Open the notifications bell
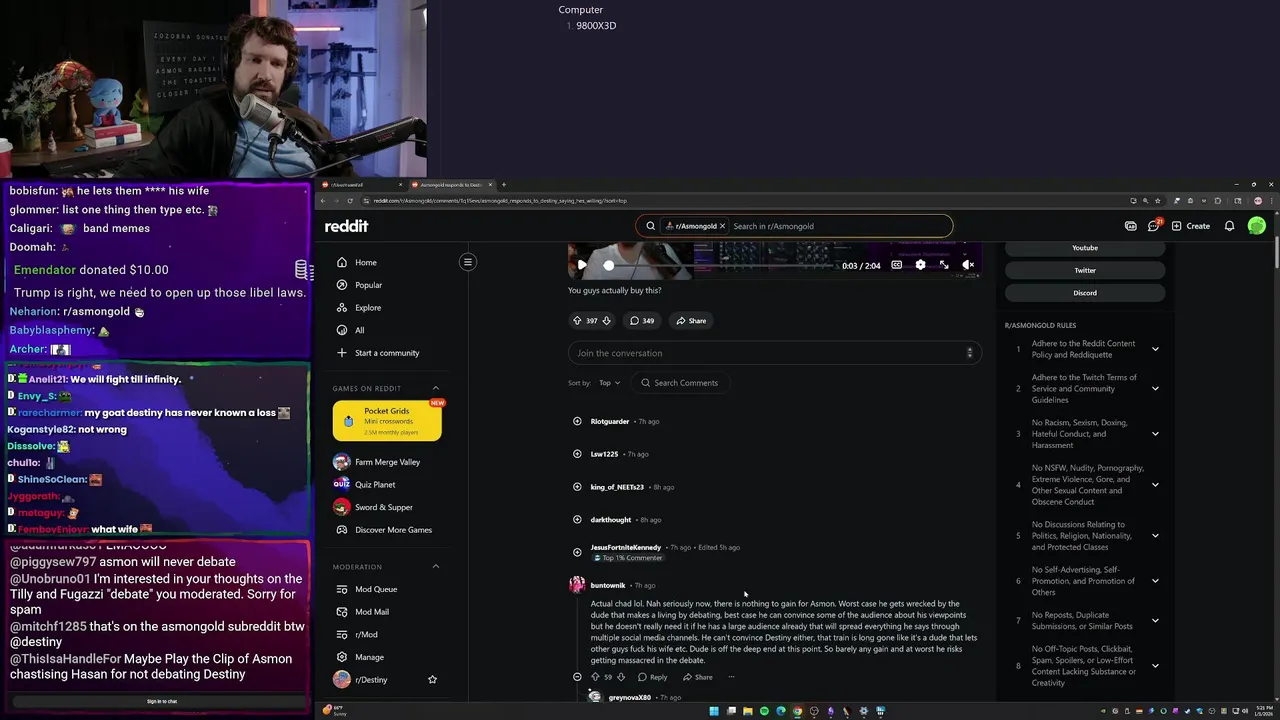The height and width of the screenshot is (720, 1280). click(1229, 226)
